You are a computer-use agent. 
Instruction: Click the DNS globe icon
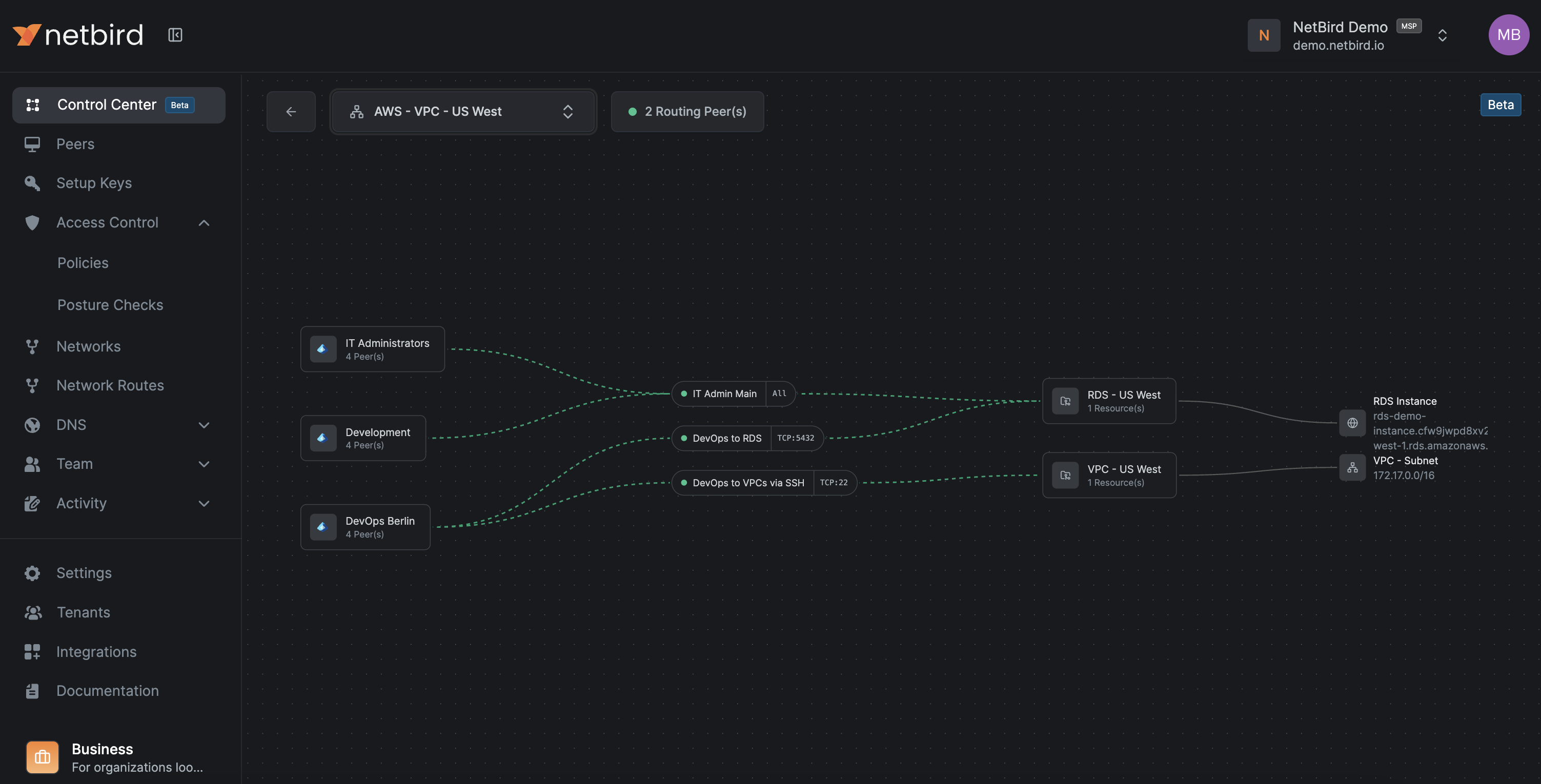point(32,425)
